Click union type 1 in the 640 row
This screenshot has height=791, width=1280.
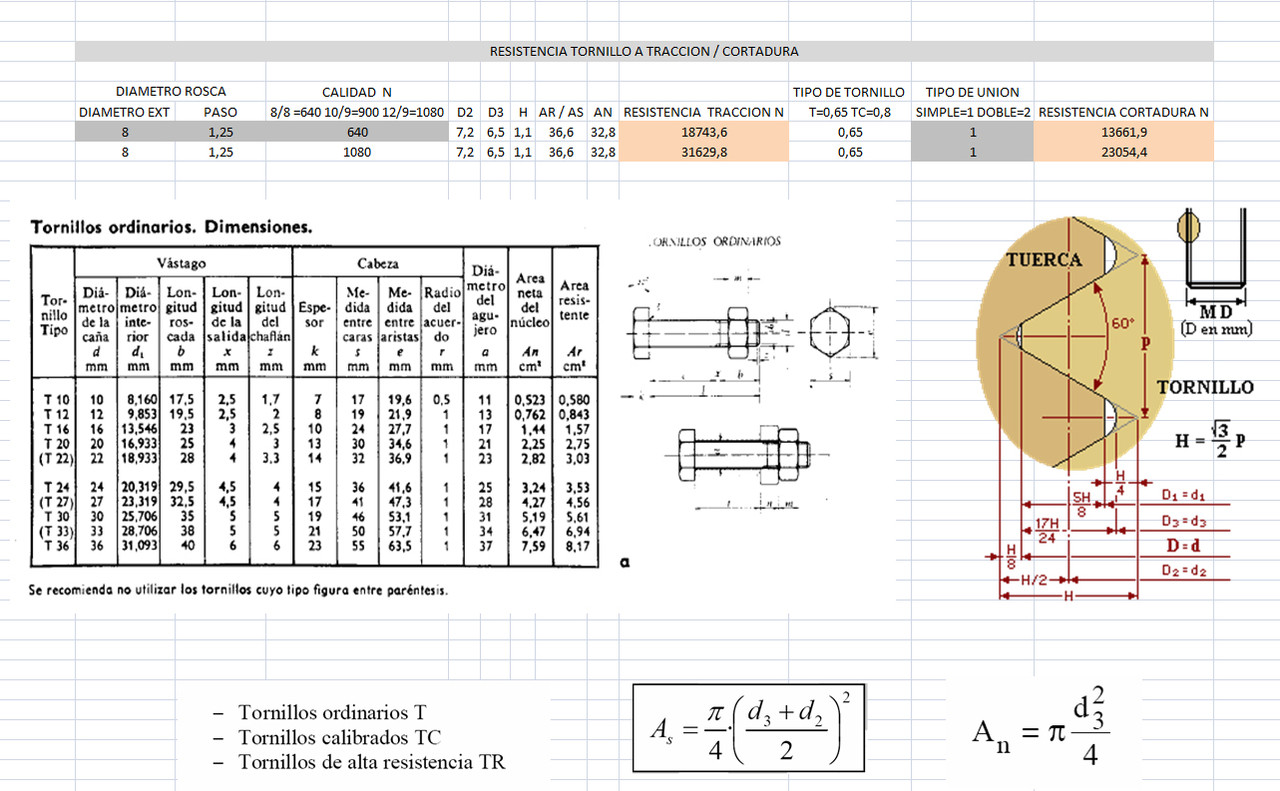pyautogui.click(x=972, y=132)
